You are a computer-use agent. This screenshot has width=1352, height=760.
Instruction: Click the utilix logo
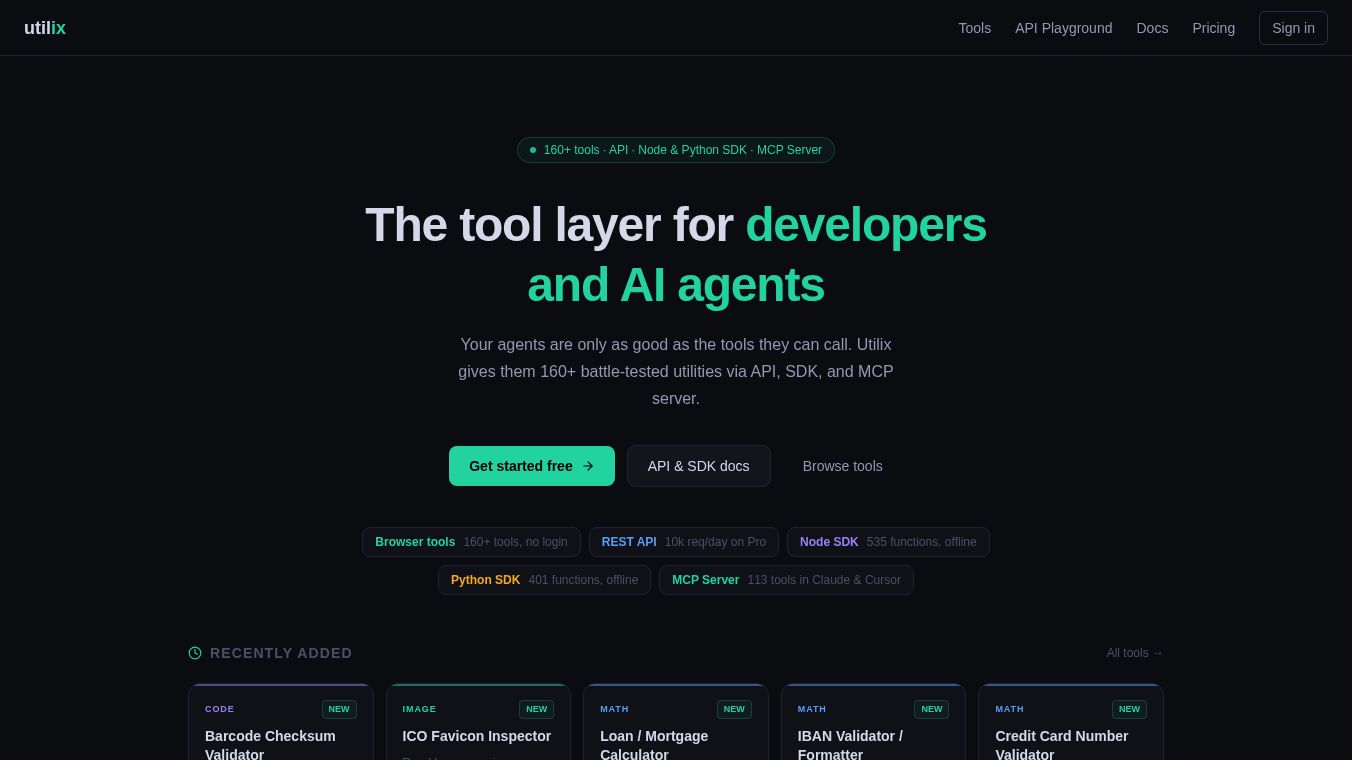pyautogui.click(x=45, y=28)
